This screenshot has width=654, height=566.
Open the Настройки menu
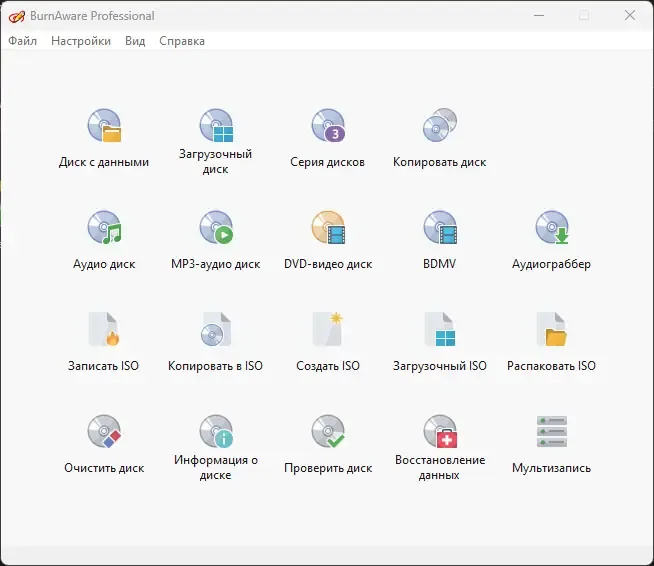pyautogui.click(x=81, y=41)
